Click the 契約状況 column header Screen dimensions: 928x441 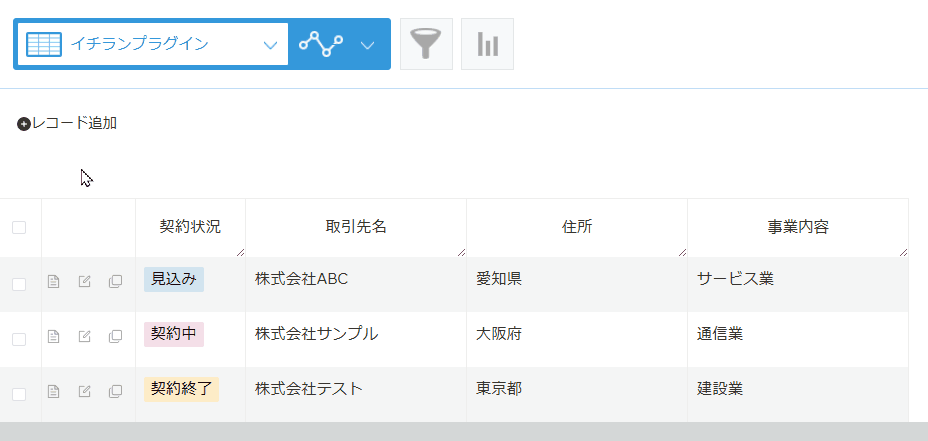pyautogui.click(x=190, y=227)
